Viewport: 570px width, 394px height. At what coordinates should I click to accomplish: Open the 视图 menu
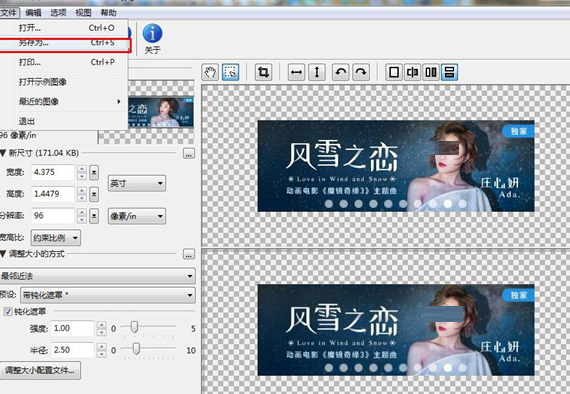click(83, 13)
